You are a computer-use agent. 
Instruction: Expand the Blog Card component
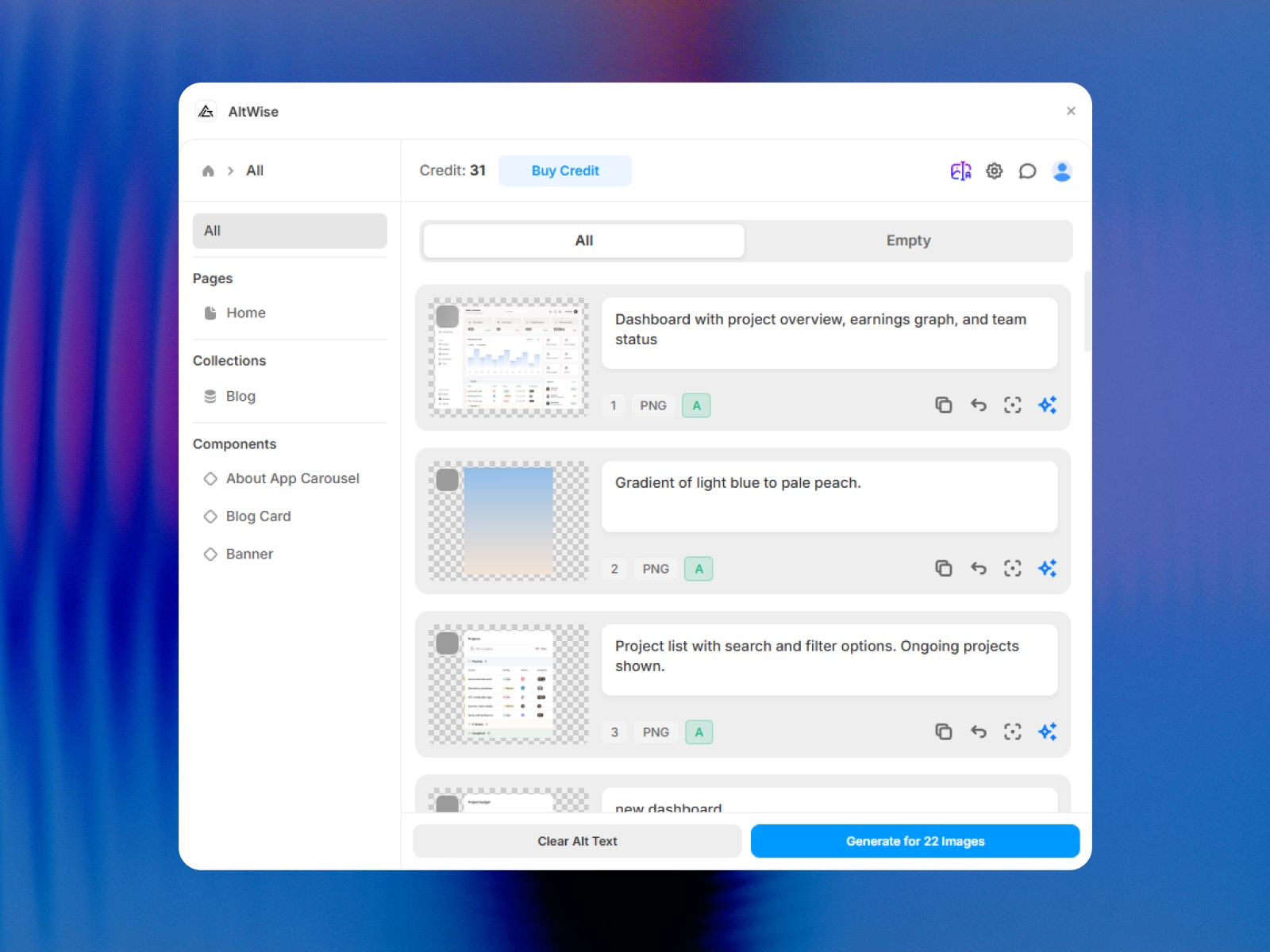click(x=258, y=516)
